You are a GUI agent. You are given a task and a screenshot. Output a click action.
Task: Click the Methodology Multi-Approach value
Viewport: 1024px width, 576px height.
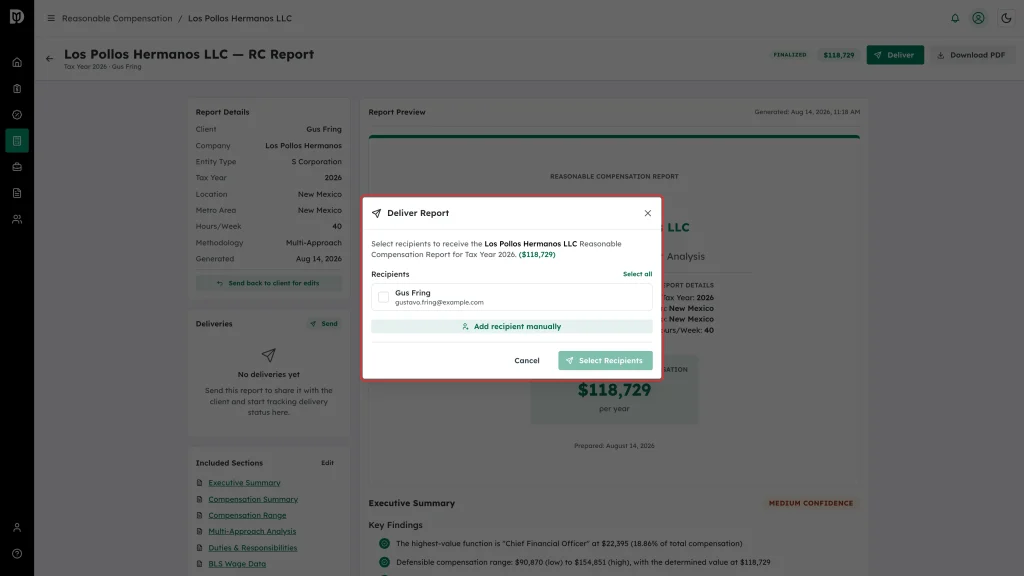point(313,243)
